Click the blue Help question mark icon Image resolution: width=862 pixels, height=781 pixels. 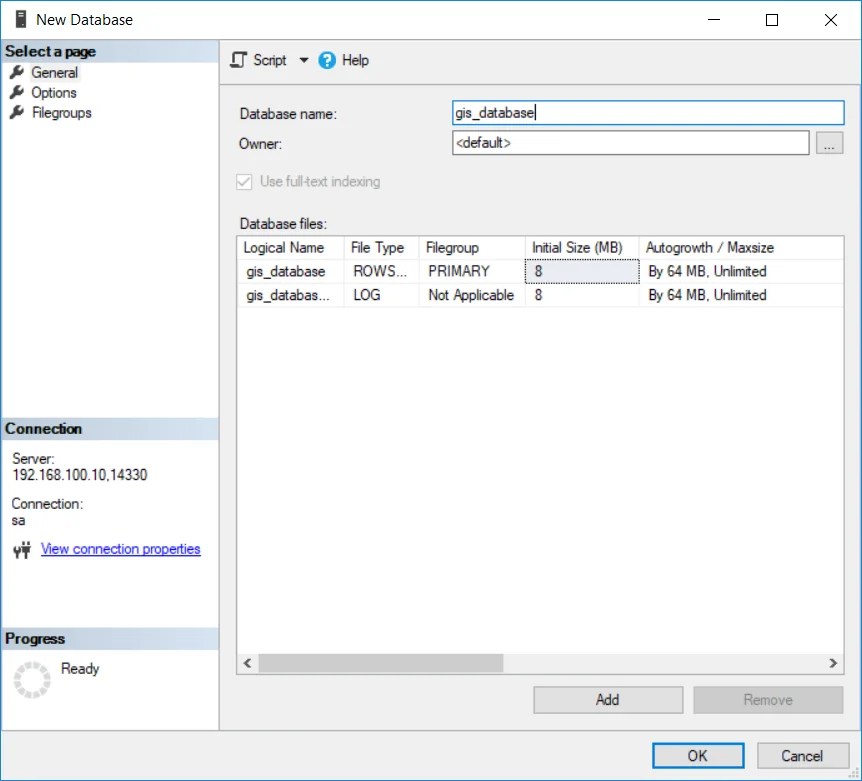pyautogui.click(x=327, y=60)
